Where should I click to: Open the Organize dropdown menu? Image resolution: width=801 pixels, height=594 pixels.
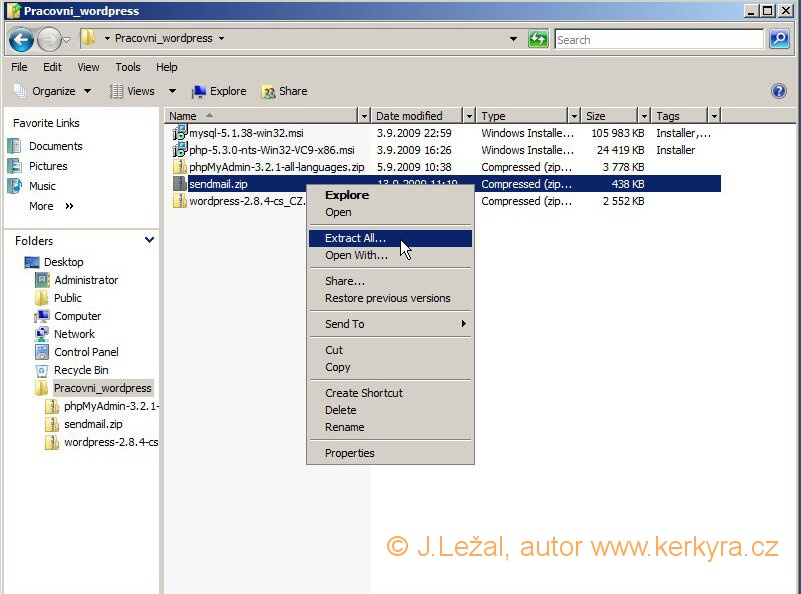click(x=52, y=91)
